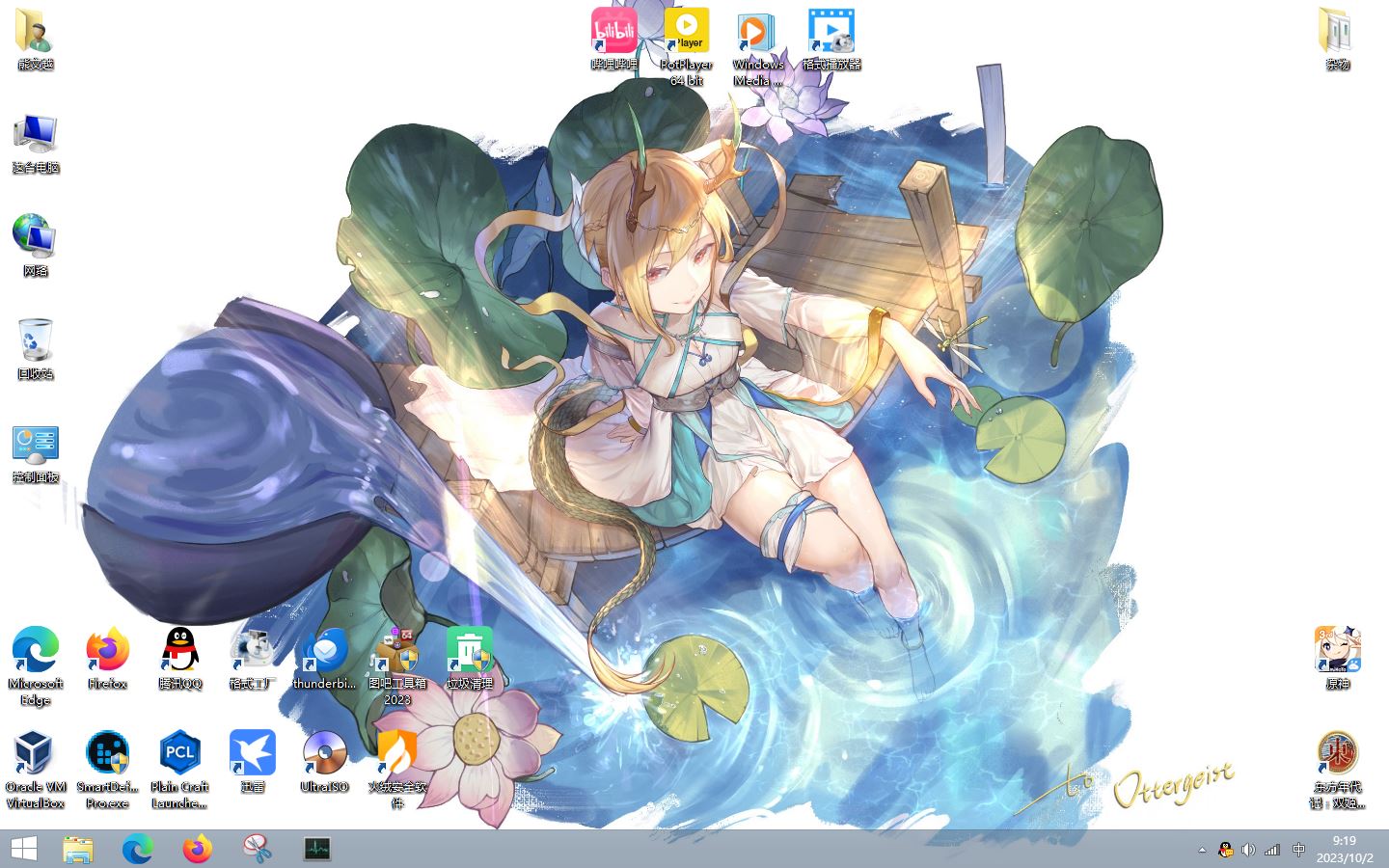Click the taskbar clock showing 9:19
The image size is (1389, 868).
coord(1345,849)
